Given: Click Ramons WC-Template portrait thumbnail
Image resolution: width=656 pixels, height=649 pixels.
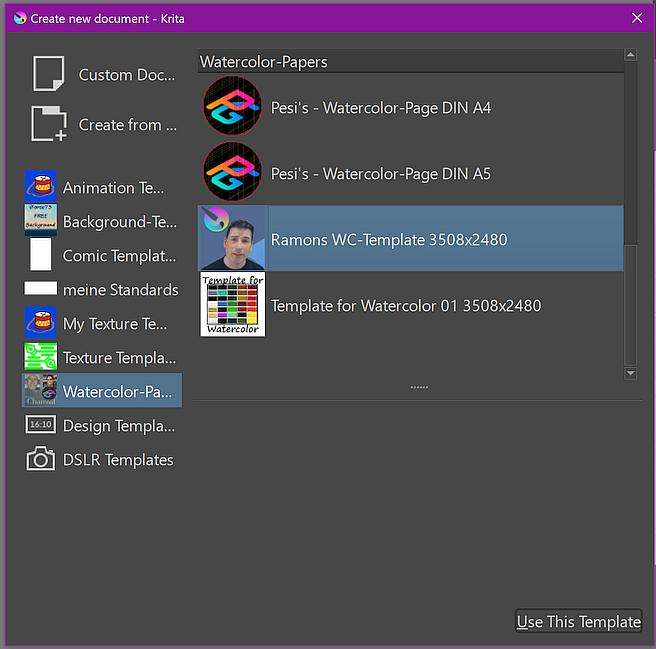Looking at the screenshot, I should 233,238.
